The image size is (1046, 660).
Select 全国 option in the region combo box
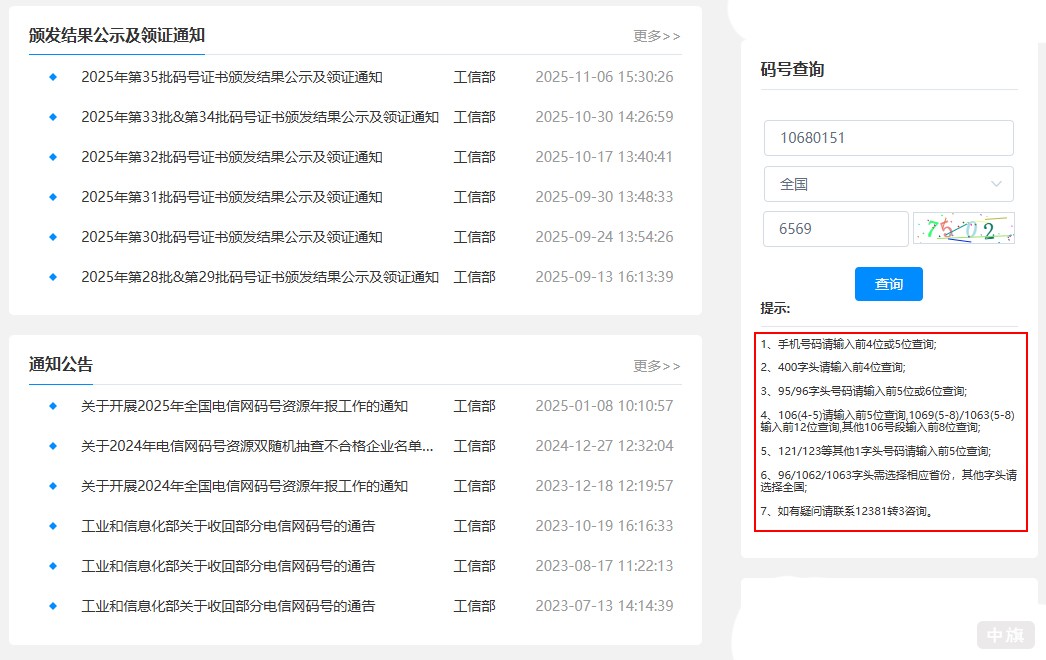pos(888,184)
